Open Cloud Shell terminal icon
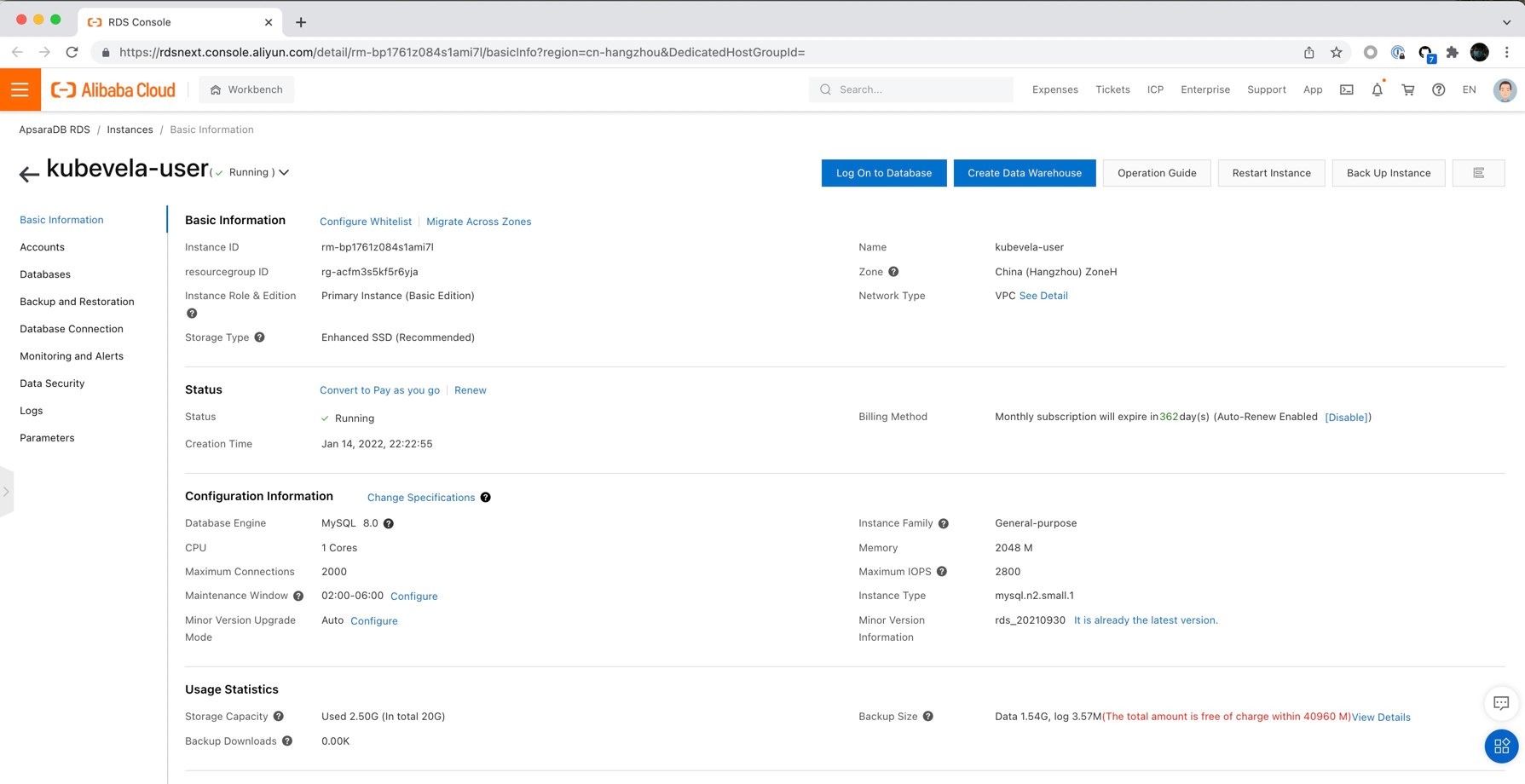The width and height of the screenshot is (1525, 784). [1346, 89]
